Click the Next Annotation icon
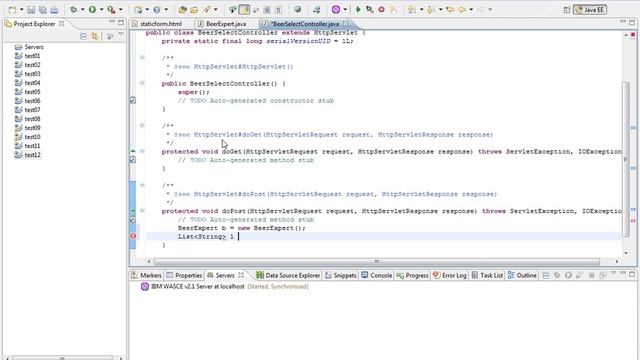The image size is (640, 360). pos(412,10)
